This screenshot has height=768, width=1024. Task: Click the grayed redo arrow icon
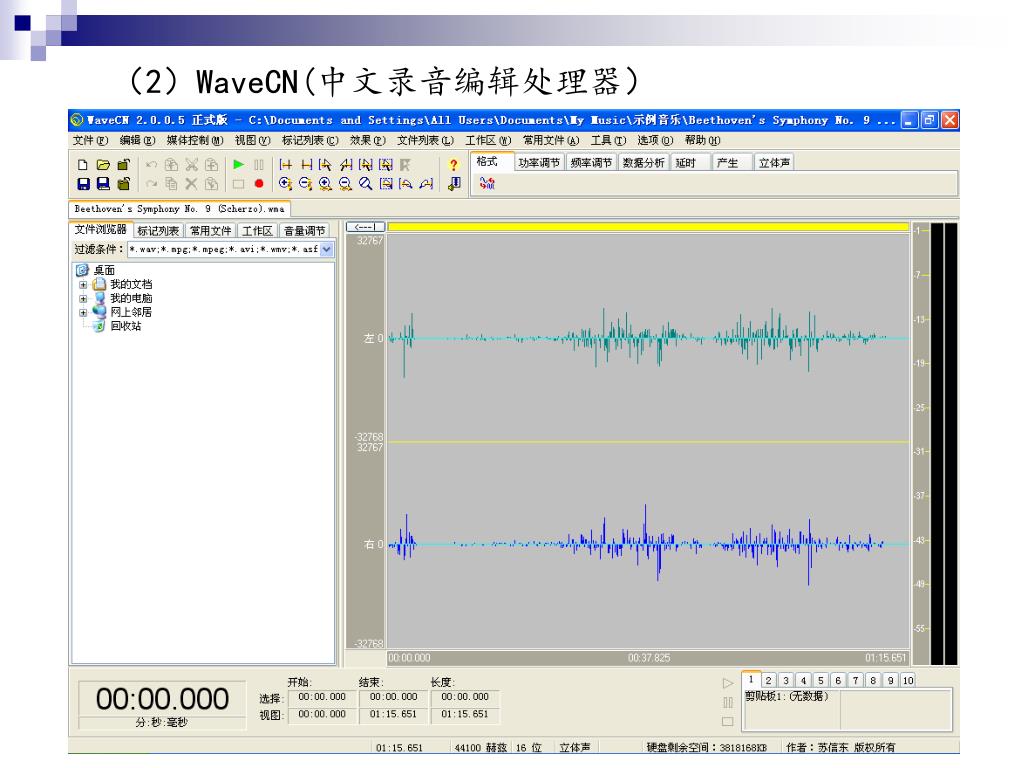[152, 184]
